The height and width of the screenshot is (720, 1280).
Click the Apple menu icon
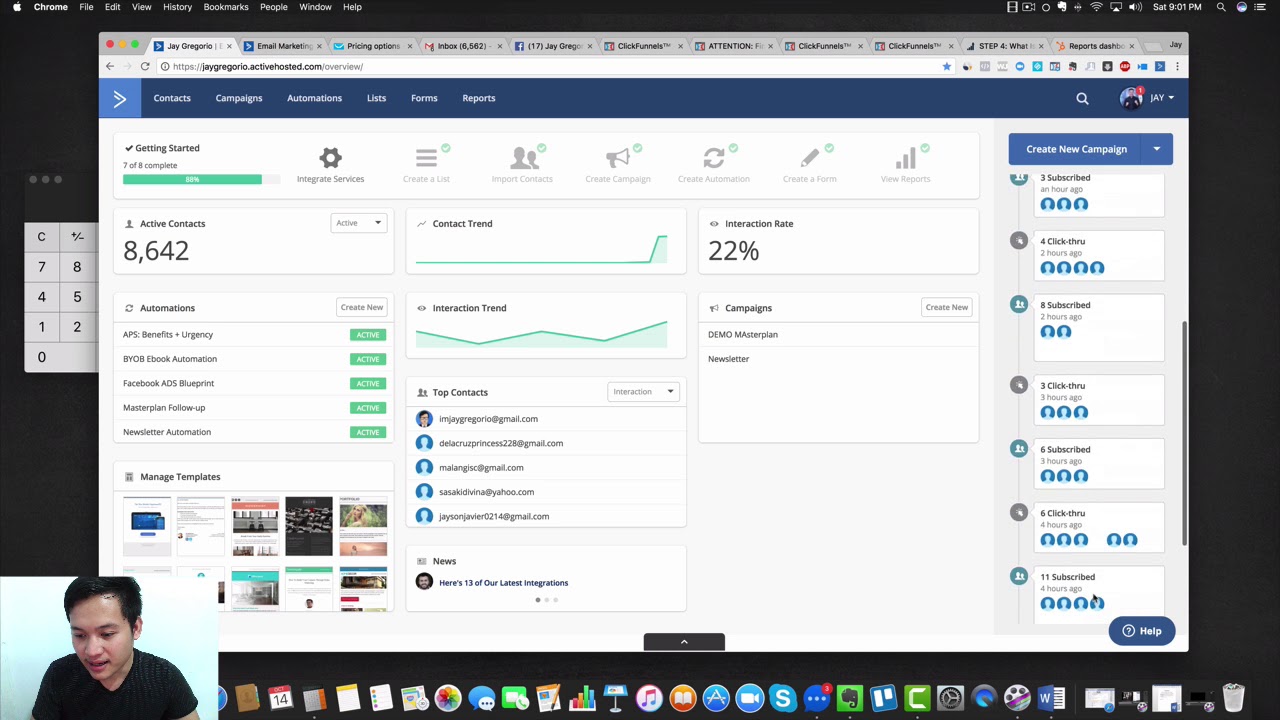17,7
